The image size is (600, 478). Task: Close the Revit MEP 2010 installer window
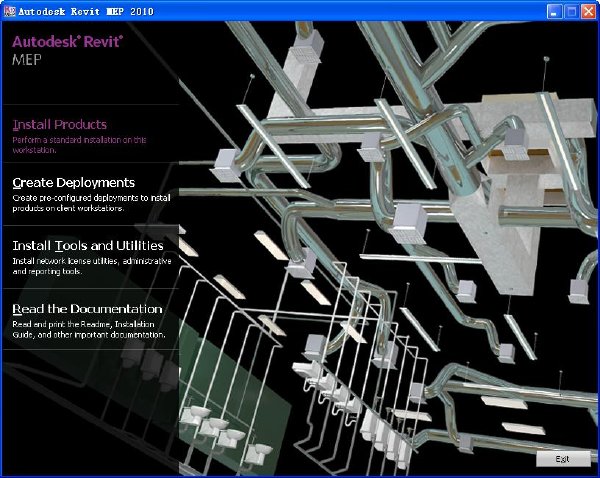(x=589, y=11)
